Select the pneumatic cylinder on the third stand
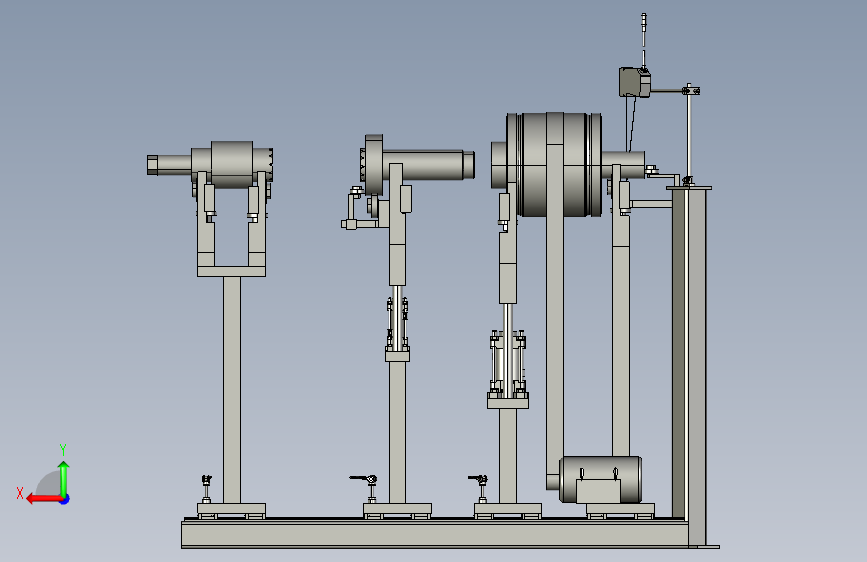Screen dimensions: 867x562 pyautogui.click(x=508, y=364)
